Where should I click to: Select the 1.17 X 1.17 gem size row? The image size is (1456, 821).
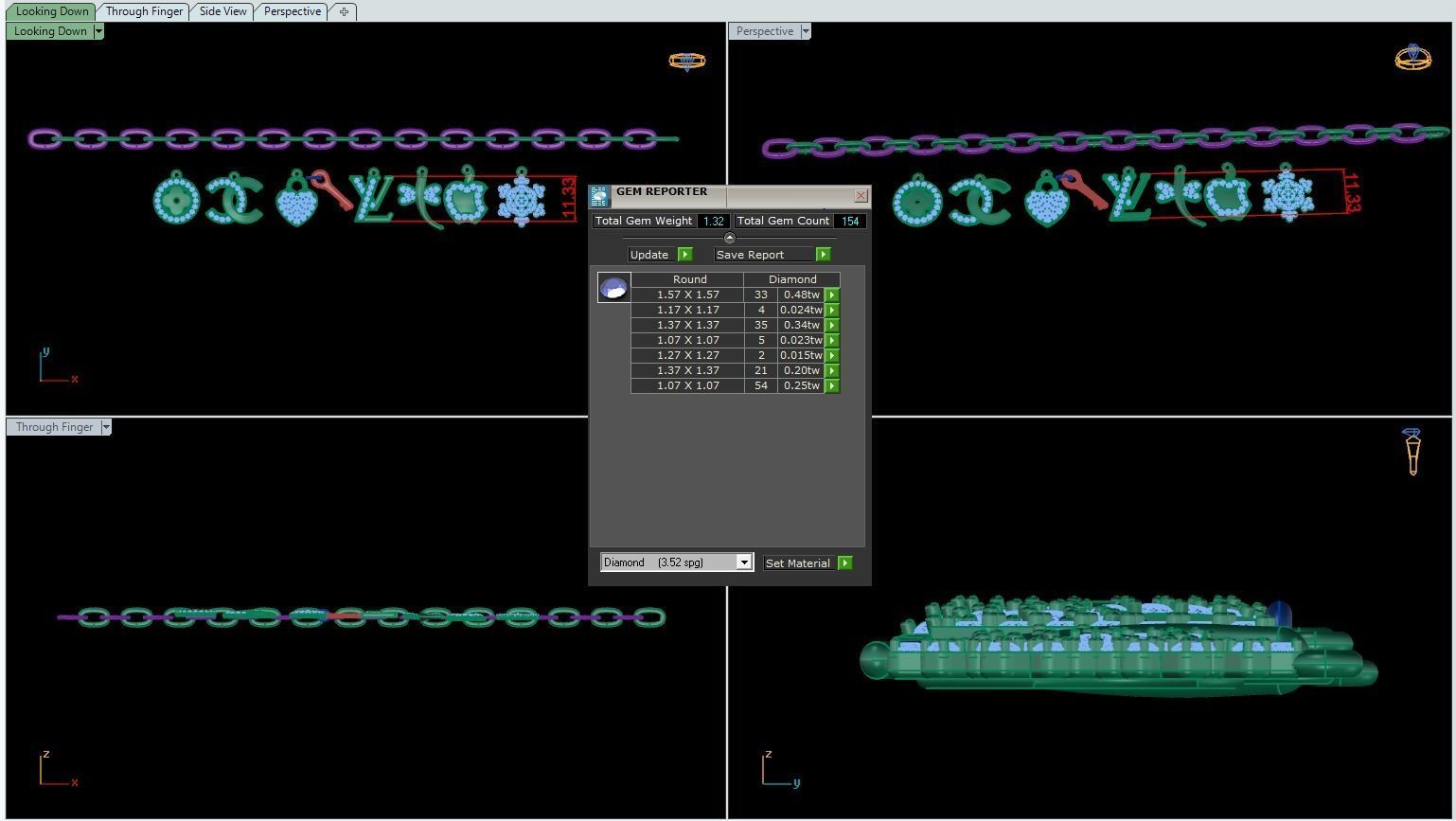(x=688, y=310)
